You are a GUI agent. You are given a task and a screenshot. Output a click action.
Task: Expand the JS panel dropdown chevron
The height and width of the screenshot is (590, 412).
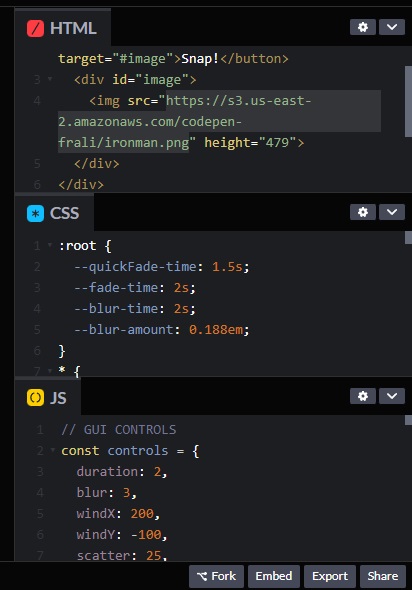click(392, 396)
